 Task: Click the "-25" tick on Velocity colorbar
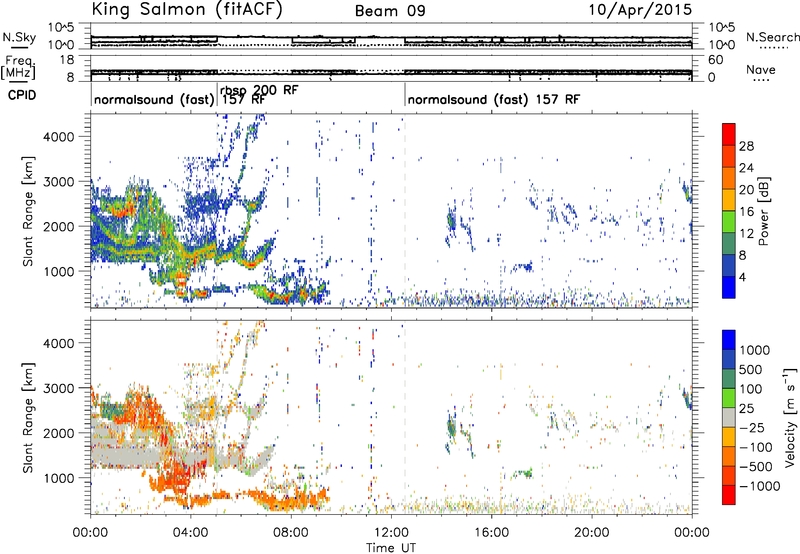tap(751, 428)
